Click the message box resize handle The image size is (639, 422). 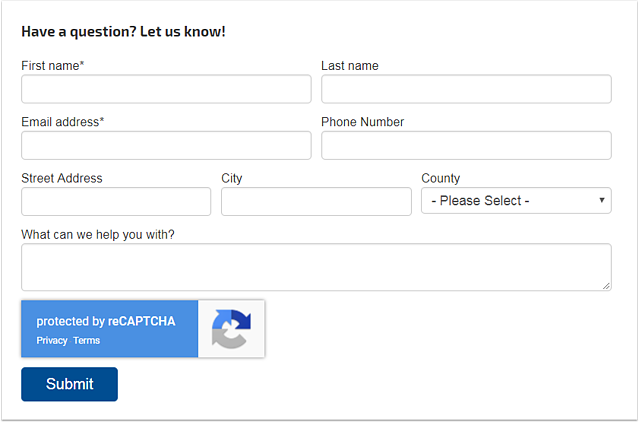pos(606,286)
